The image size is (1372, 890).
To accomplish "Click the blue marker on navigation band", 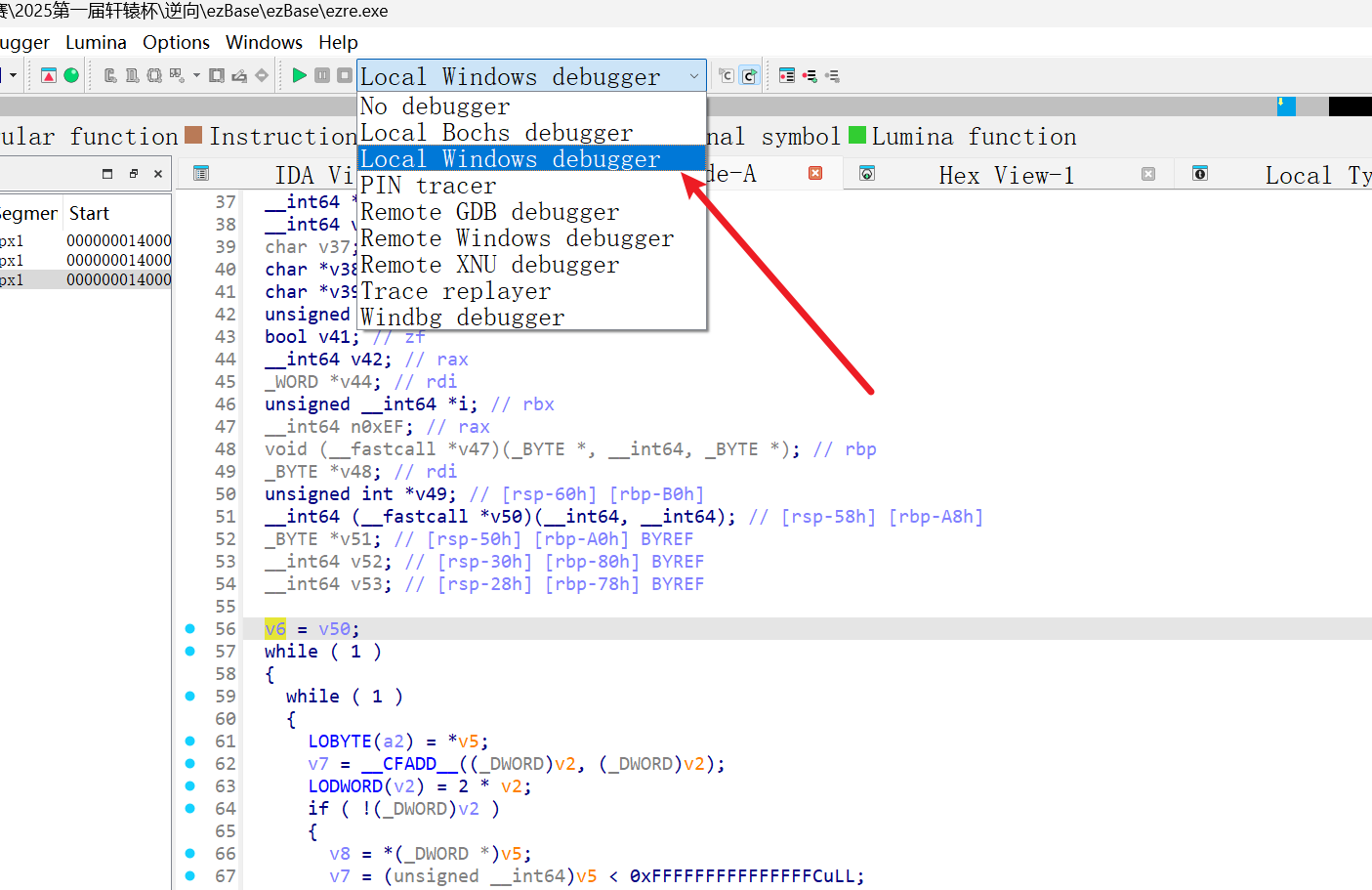I will [1286, 106].
